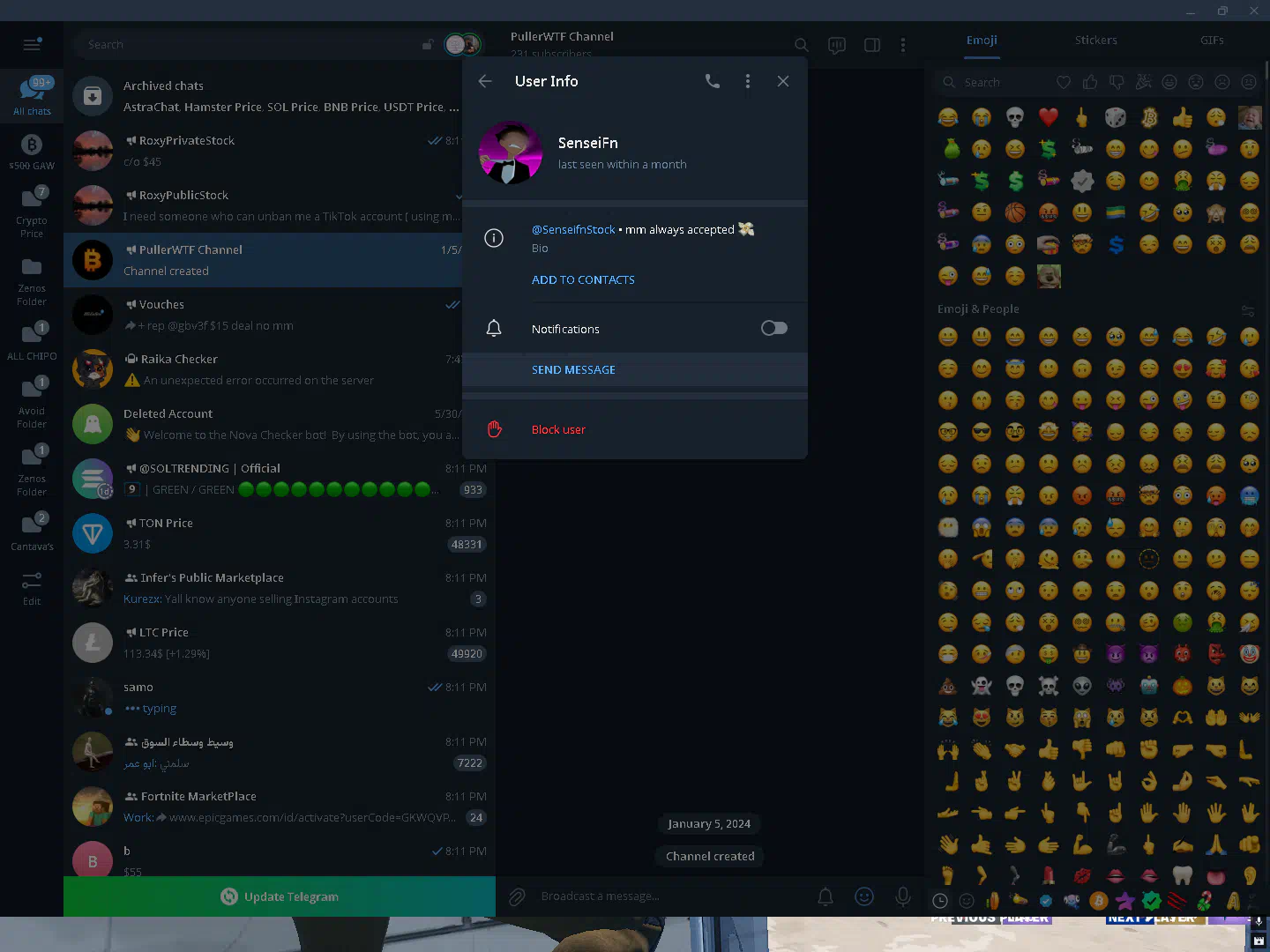Open the @SenseifnStock link in bio
The width and height of the screenshot is (1270, 952).
tap(573, 229)
